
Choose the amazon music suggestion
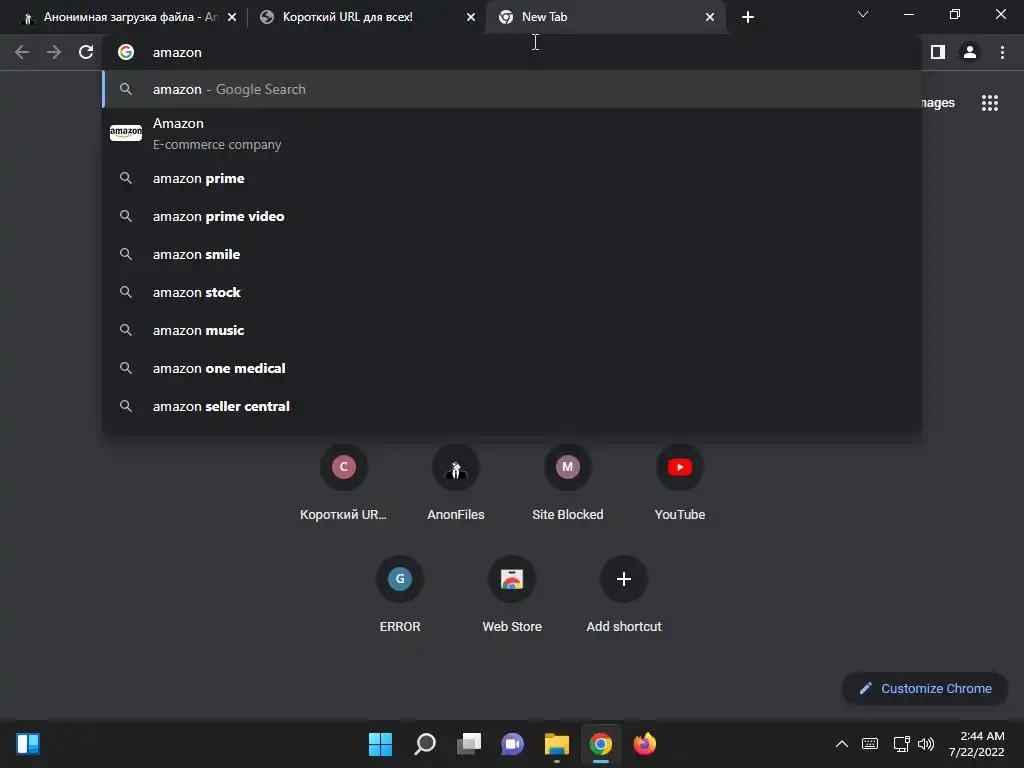tap(511, 330)
